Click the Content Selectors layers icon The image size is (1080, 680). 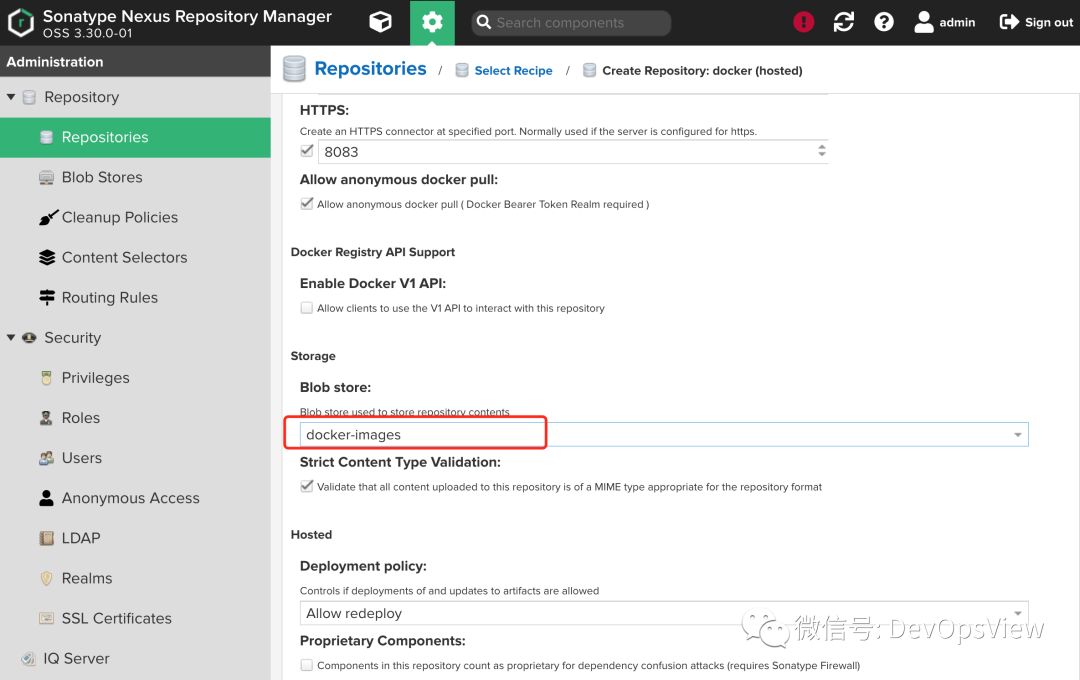click(47, 258)
